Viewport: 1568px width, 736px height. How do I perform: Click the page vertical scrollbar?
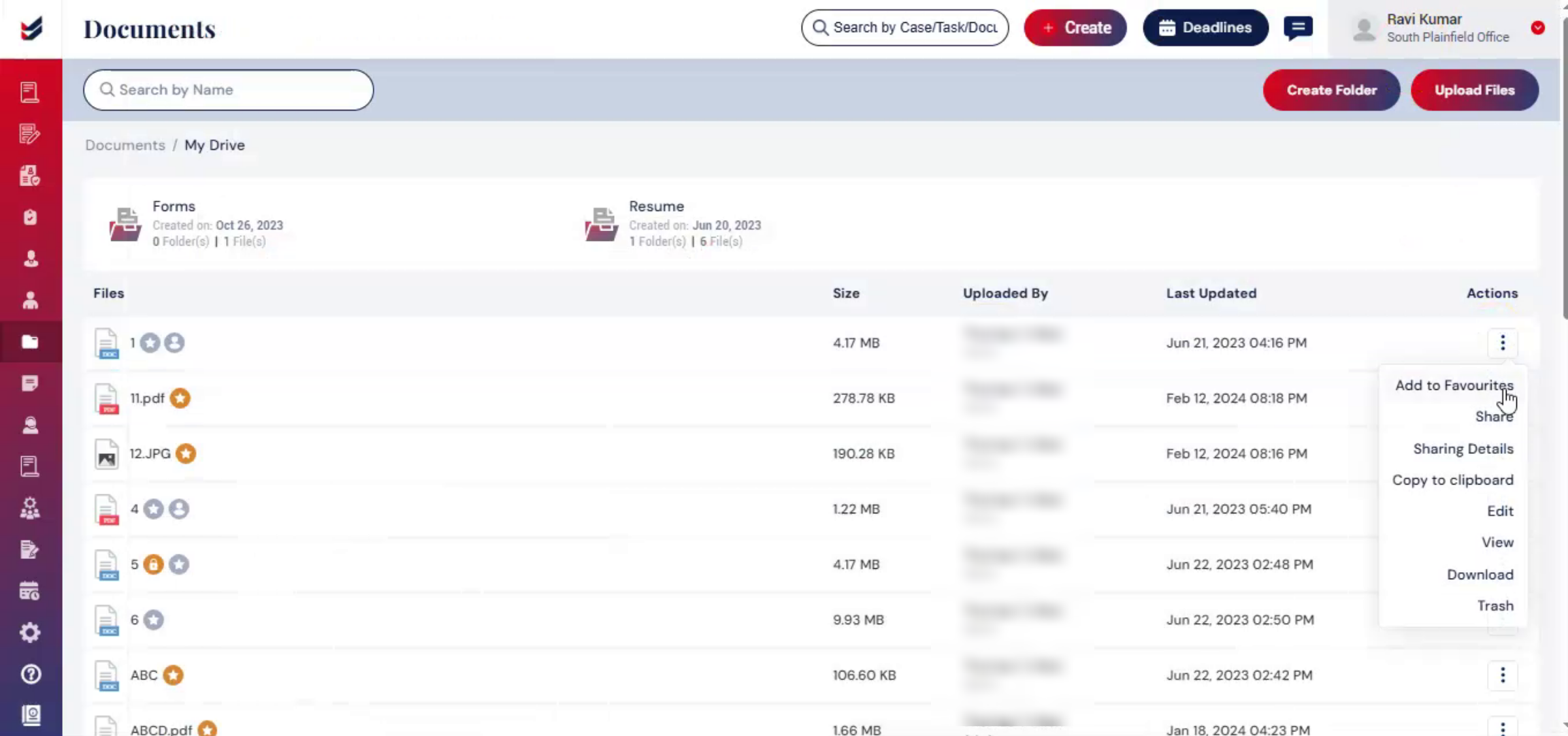(1564, 170)
